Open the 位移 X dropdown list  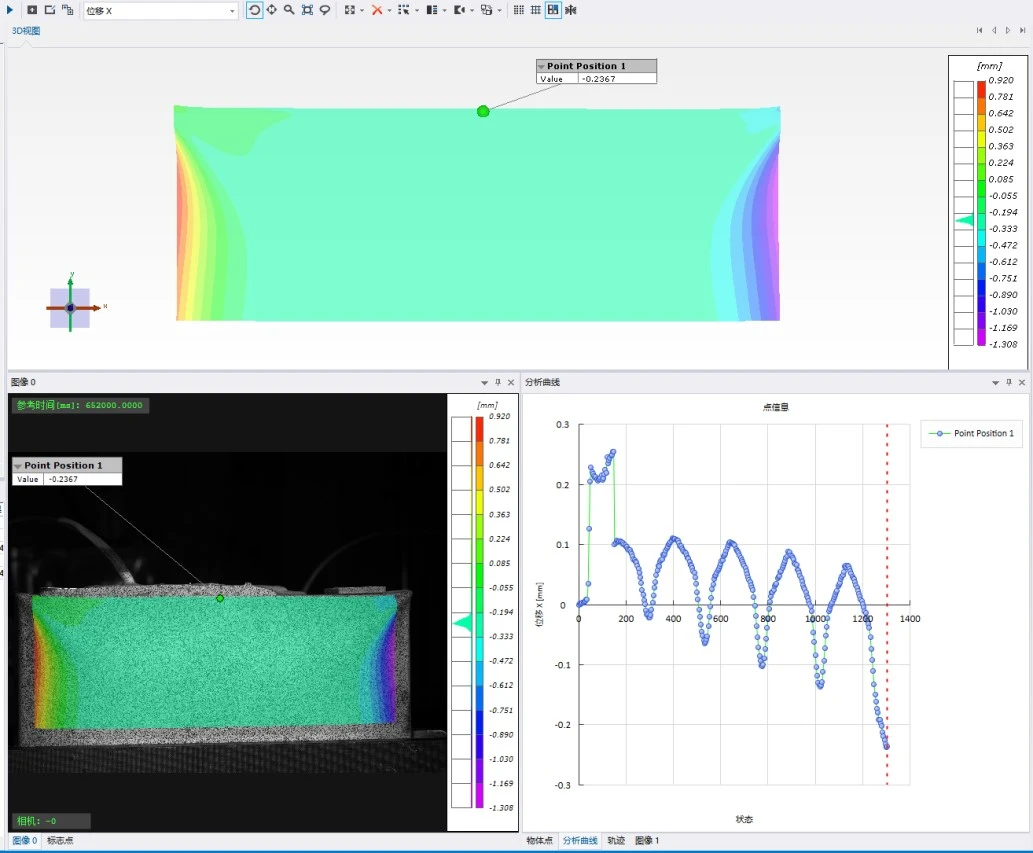pos(233,11)
